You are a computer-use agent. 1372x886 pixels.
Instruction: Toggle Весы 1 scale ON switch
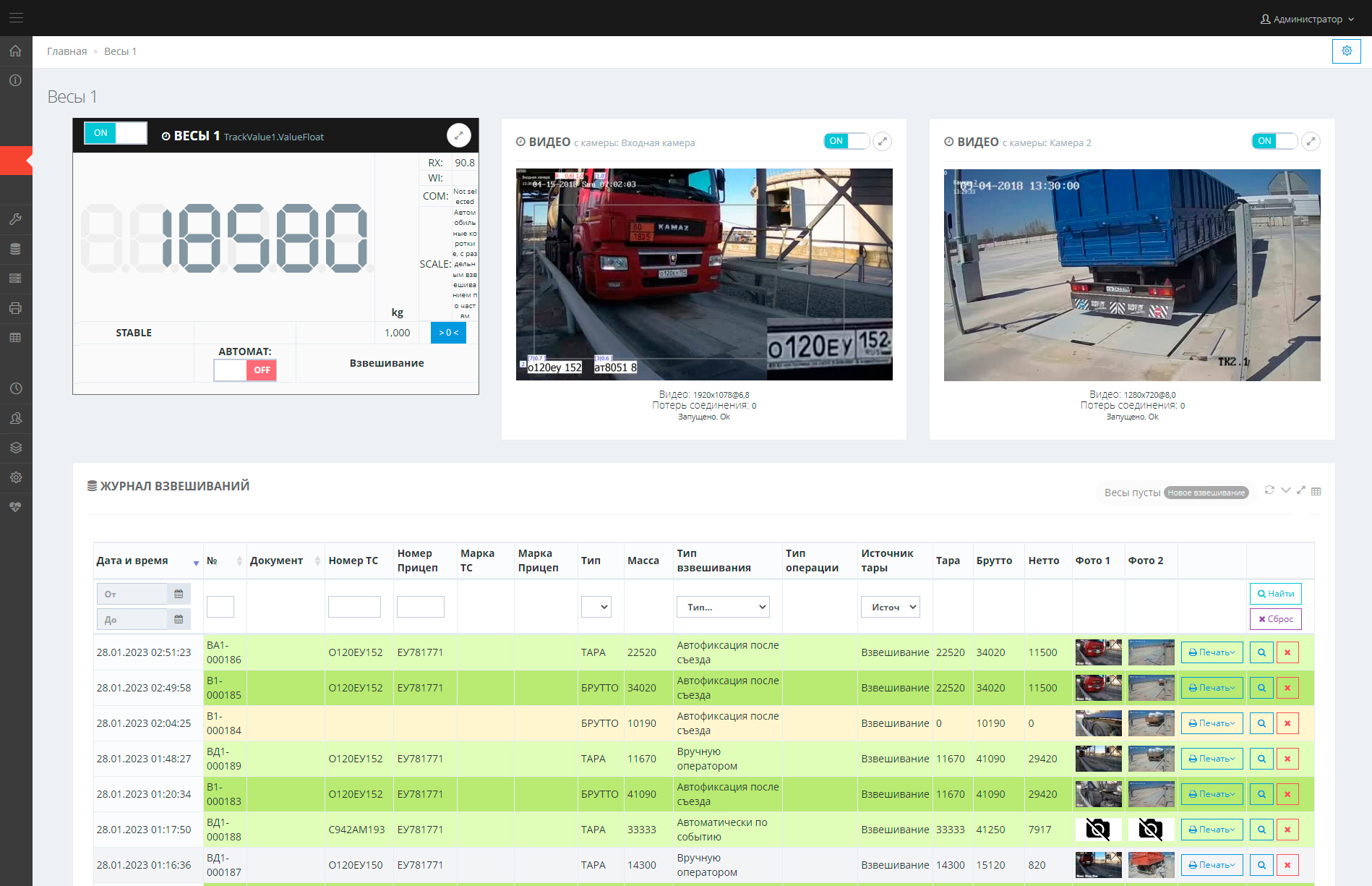point(116,133)
